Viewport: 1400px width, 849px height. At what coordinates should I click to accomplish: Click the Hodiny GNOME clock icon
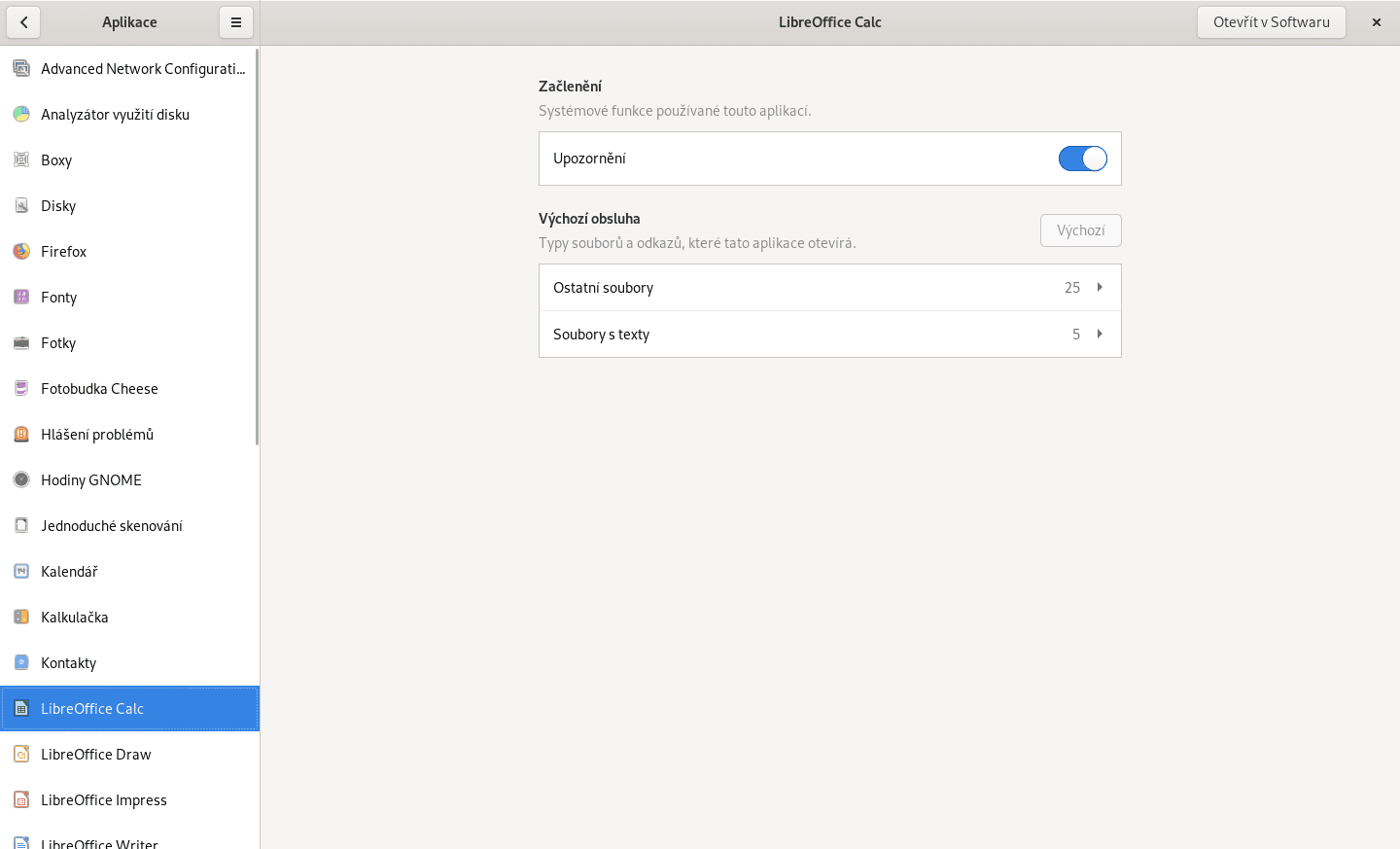[x=21, y=479]
